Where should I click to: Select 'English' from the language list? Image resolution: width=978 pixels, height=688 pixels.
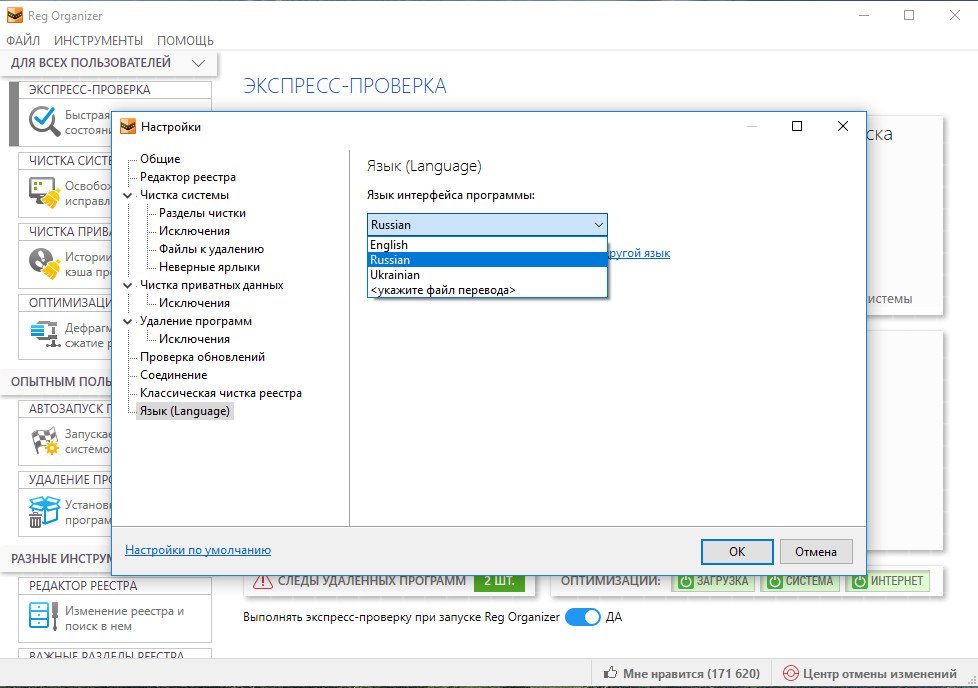389,245
